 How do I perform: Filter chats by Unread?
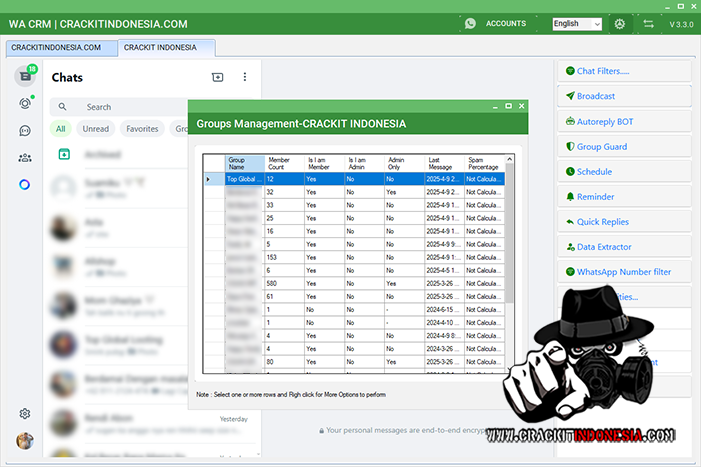[96, 129]
